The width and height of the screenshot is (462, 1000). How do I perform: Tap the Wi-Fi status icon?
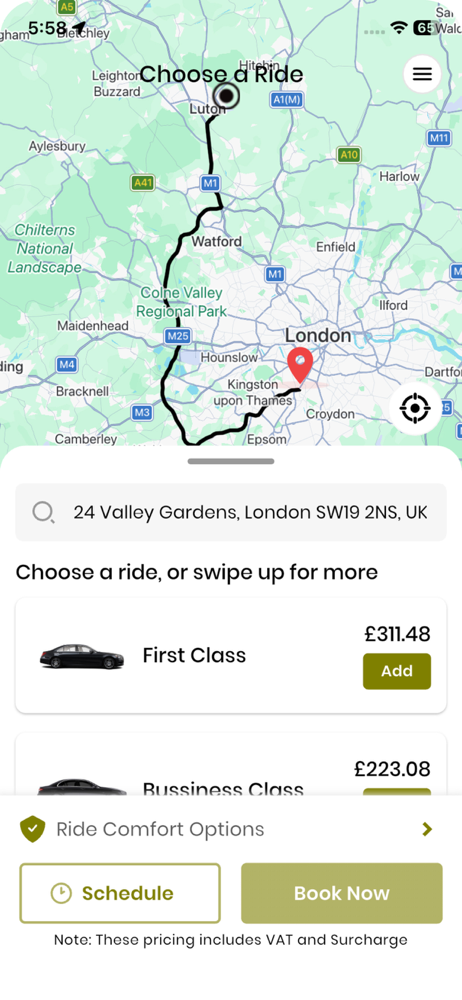click(x=399, y=27)
